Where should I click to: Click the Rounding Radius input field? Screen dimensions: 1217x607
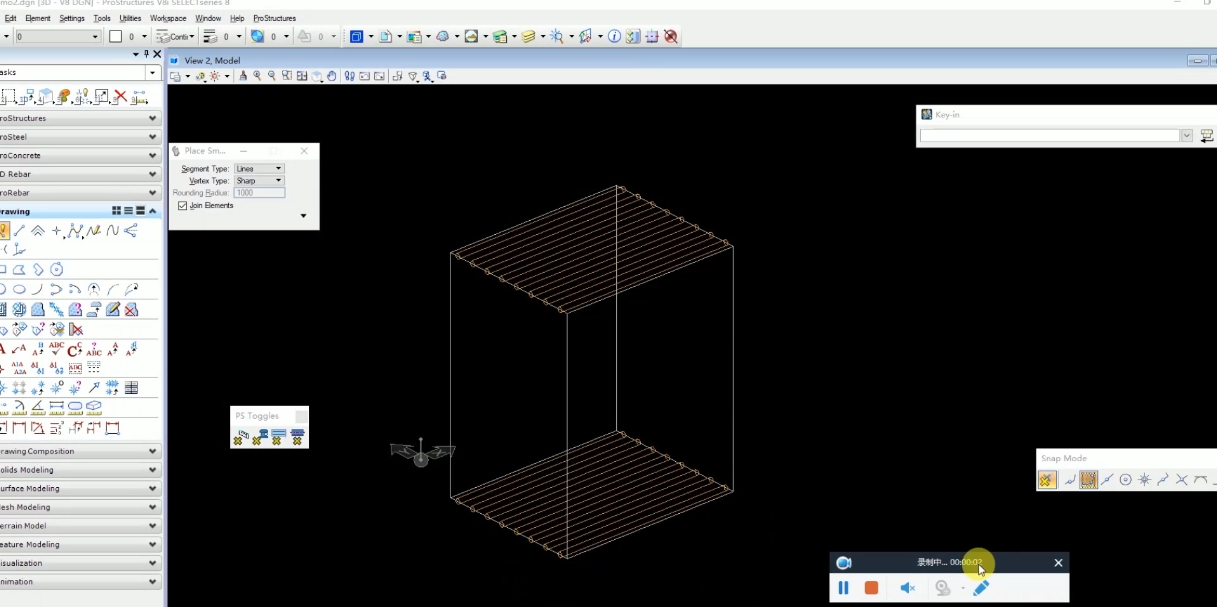[259, 193]
